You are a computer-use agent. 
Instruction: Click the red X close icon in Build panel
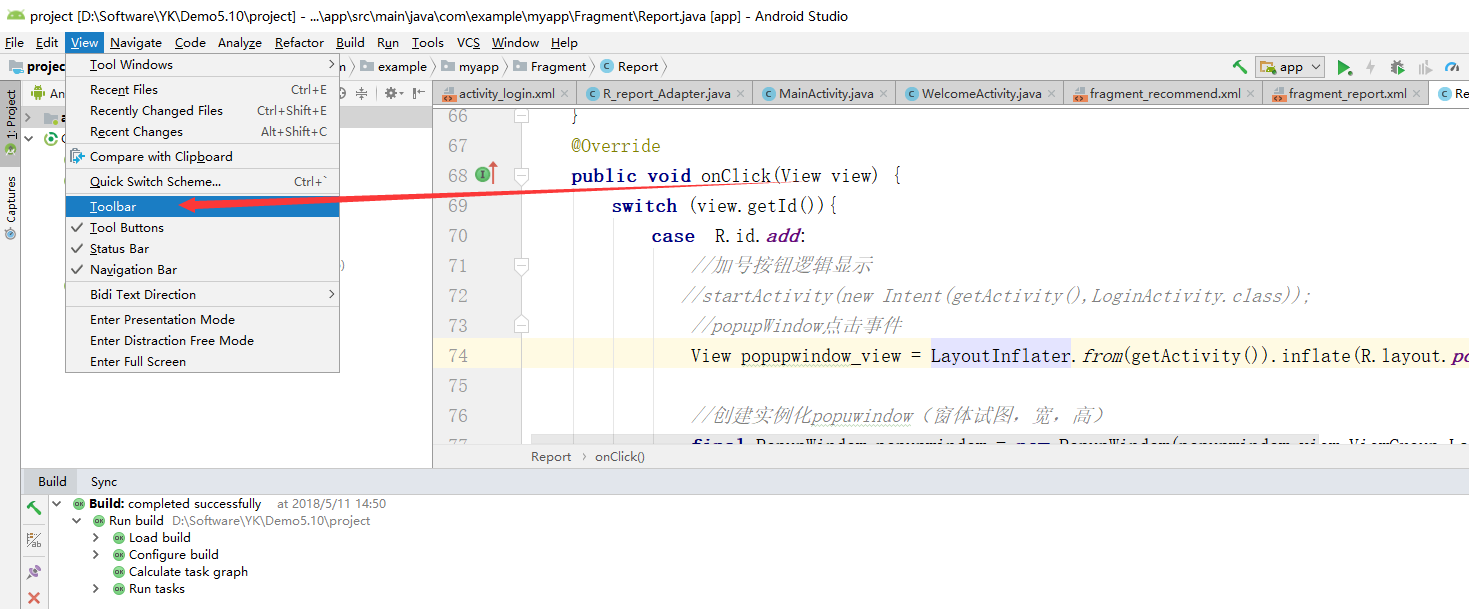[34, 598]
